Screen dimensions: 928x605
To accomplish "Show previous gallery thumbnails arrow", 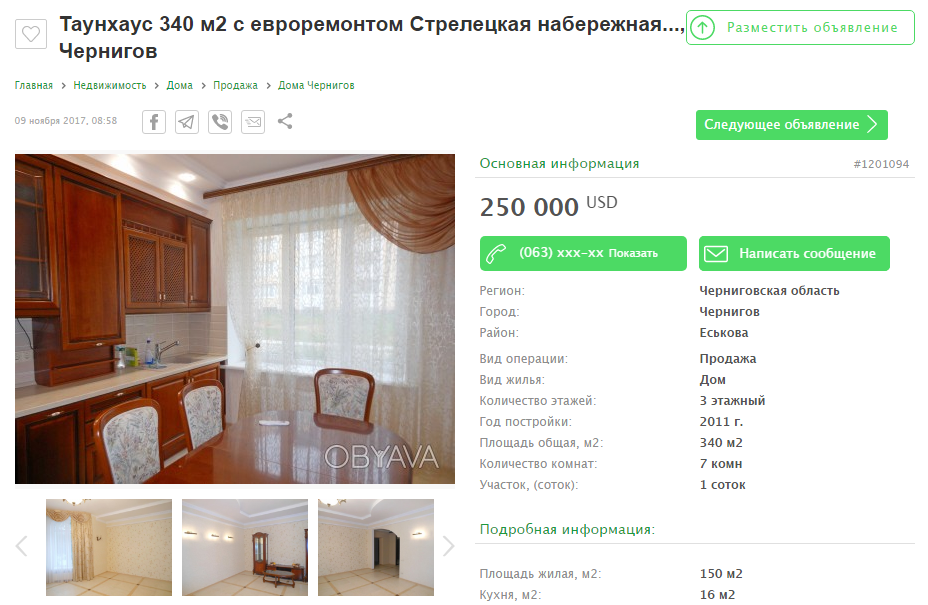I will tap(22, 546).
